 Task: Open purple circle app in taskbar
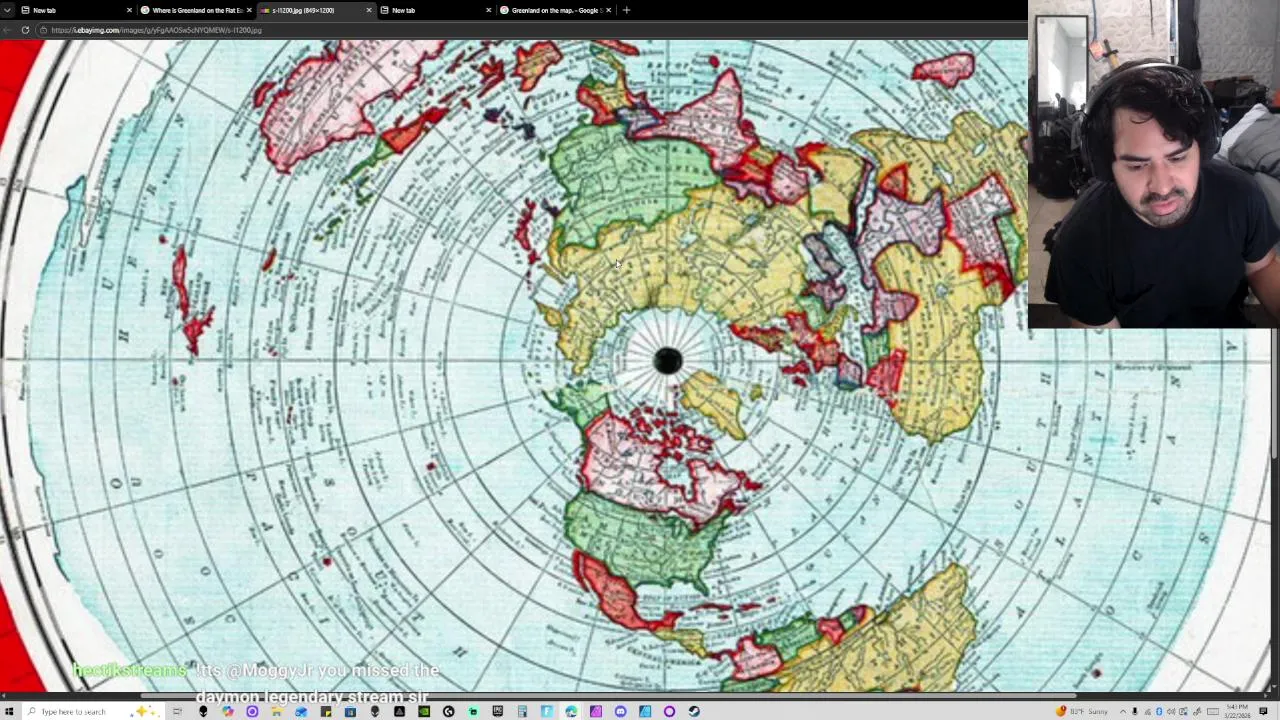tap(252, 711)
